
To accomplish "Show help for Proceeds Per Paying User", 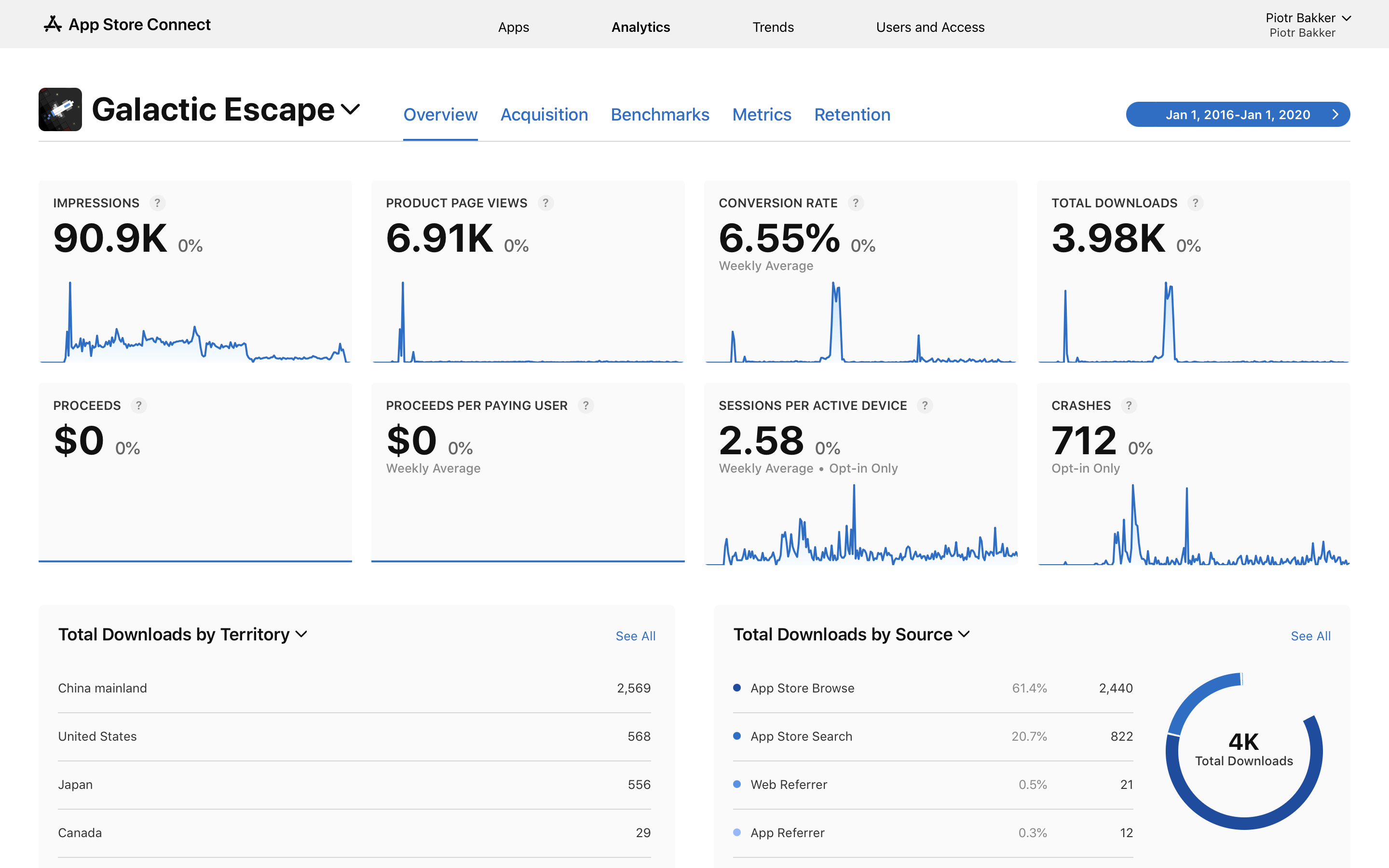I will pos(586,405).
